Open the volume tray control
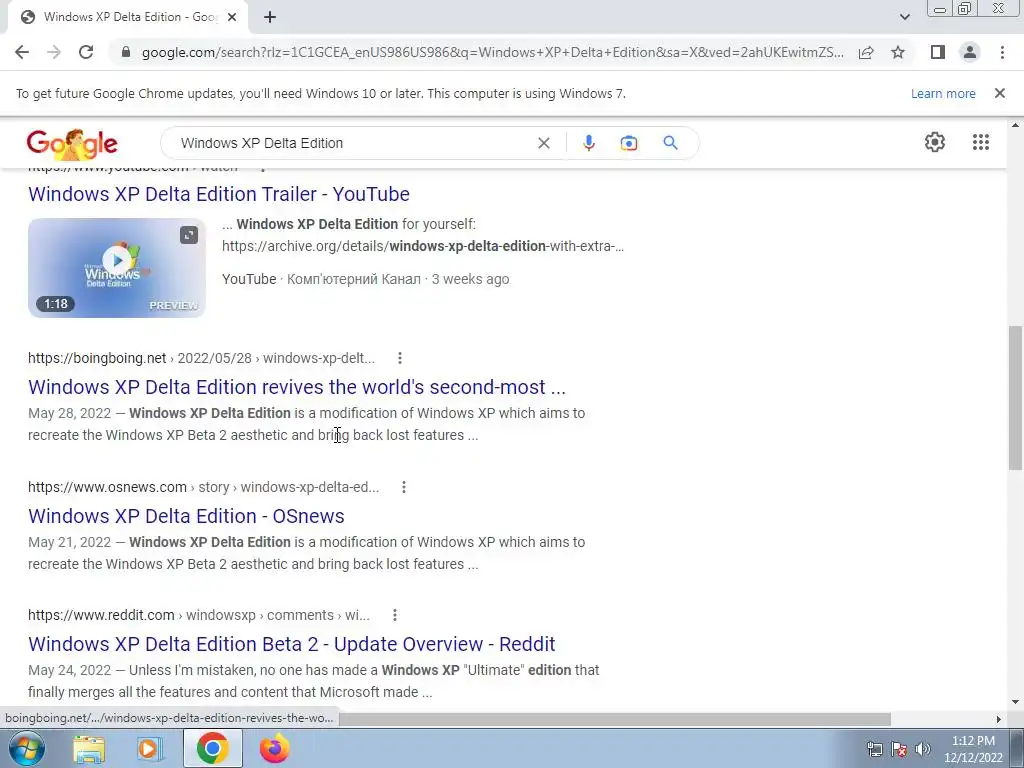This screenshot has width=1024, height=768. coord(922,749)
